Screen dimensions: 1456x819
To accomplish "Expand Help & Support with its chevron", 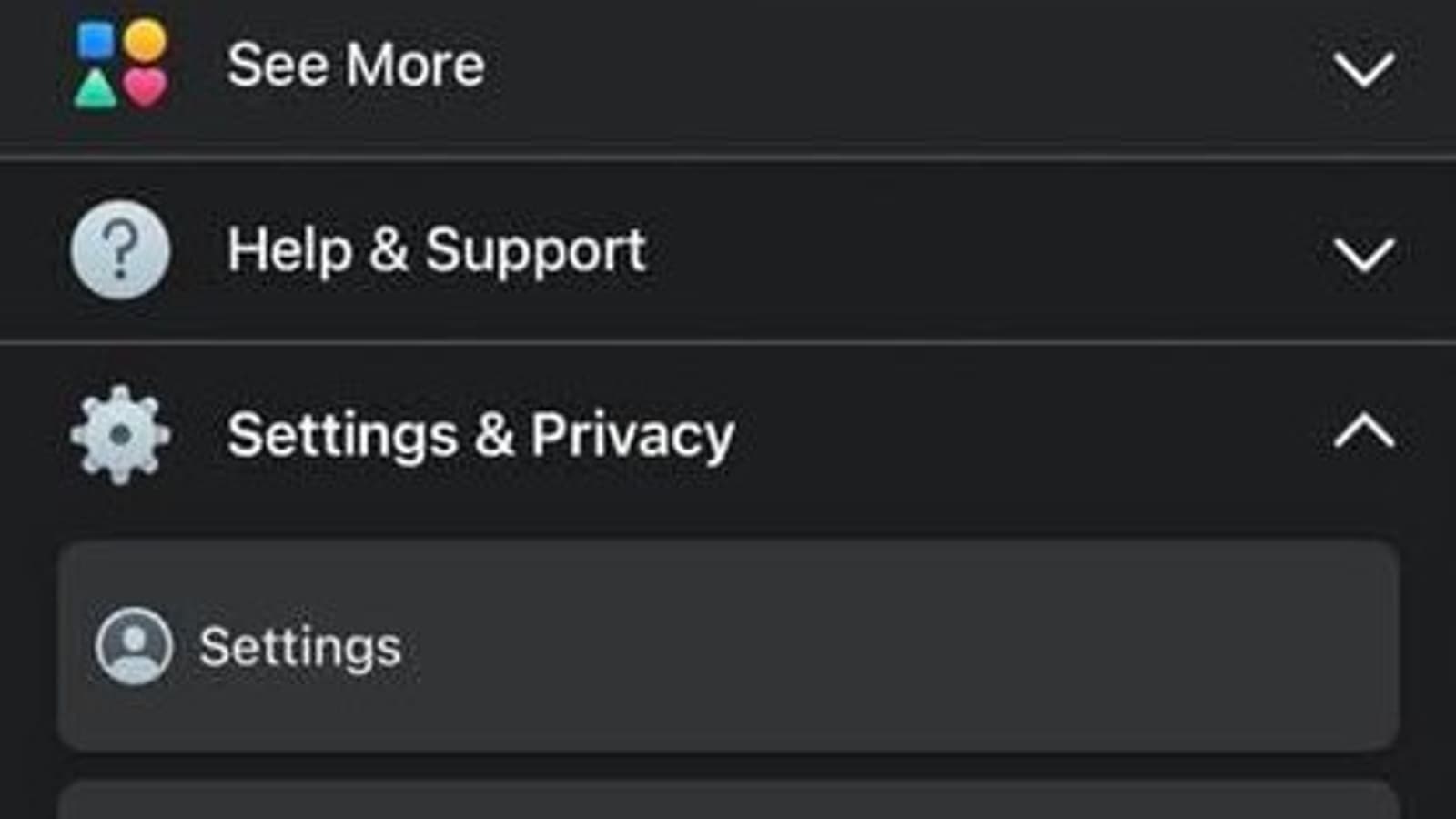I will (1363, 255).
